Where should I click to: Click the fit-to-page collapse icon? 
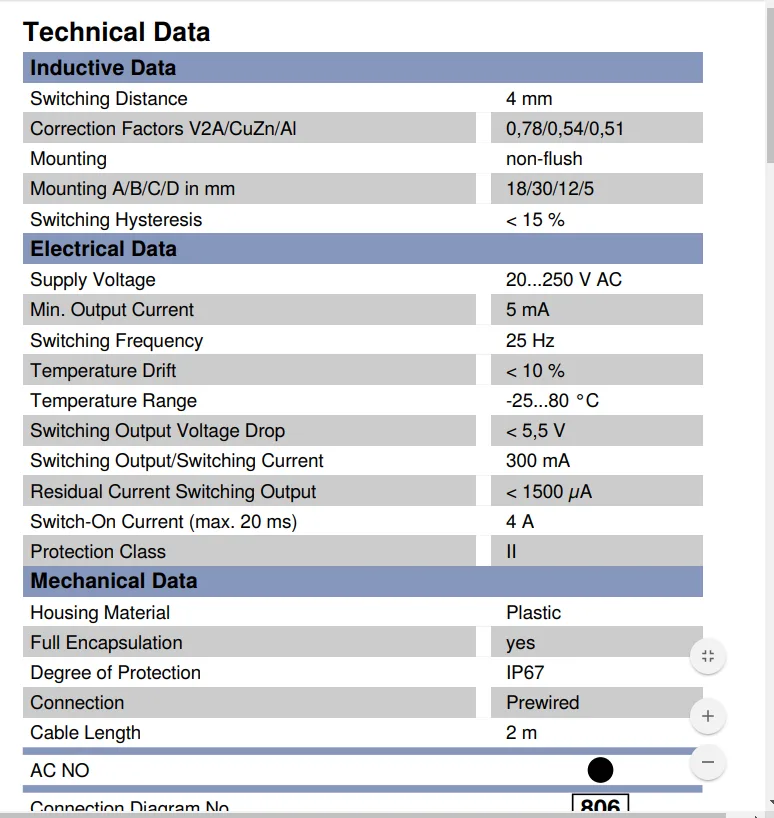(x=708, y=656)
